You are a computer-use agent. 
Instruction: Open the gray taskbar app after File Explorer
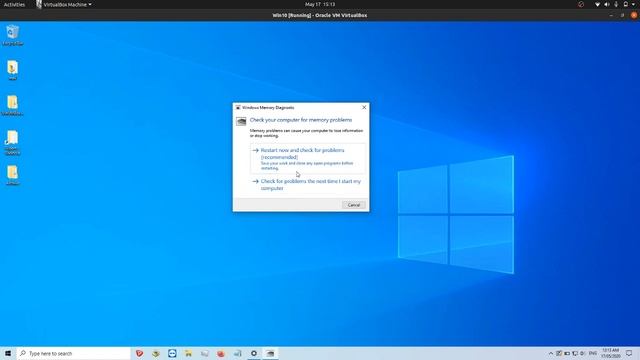tap(205, 353)
